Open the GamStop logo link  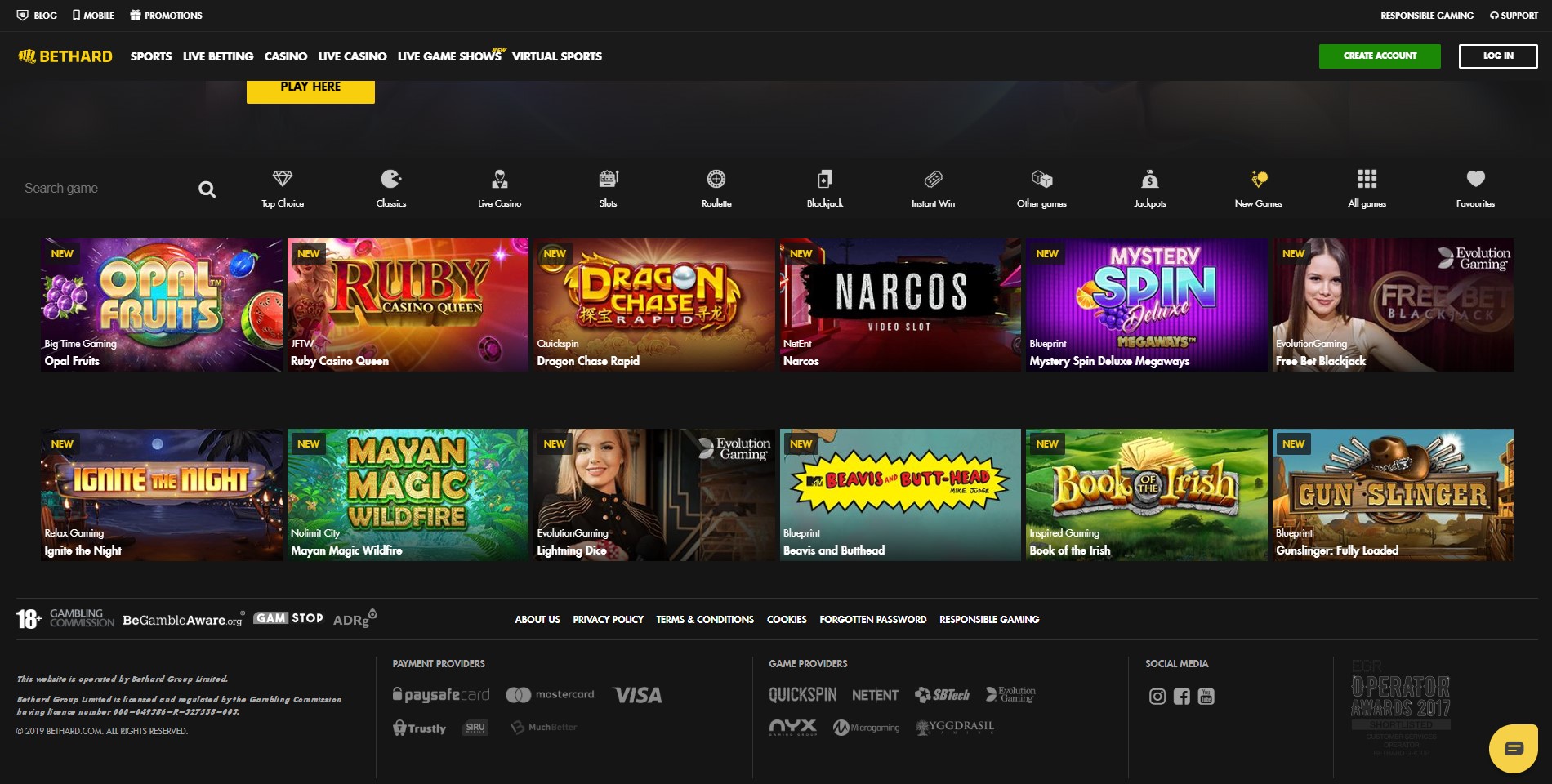pyautogui.click(x=288, y=618)
